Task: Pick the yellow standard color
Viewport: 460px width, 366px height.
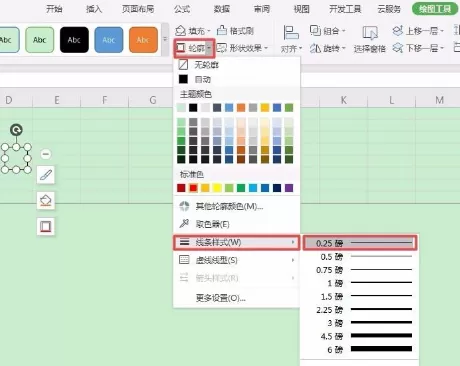Action: coord(217,188)
